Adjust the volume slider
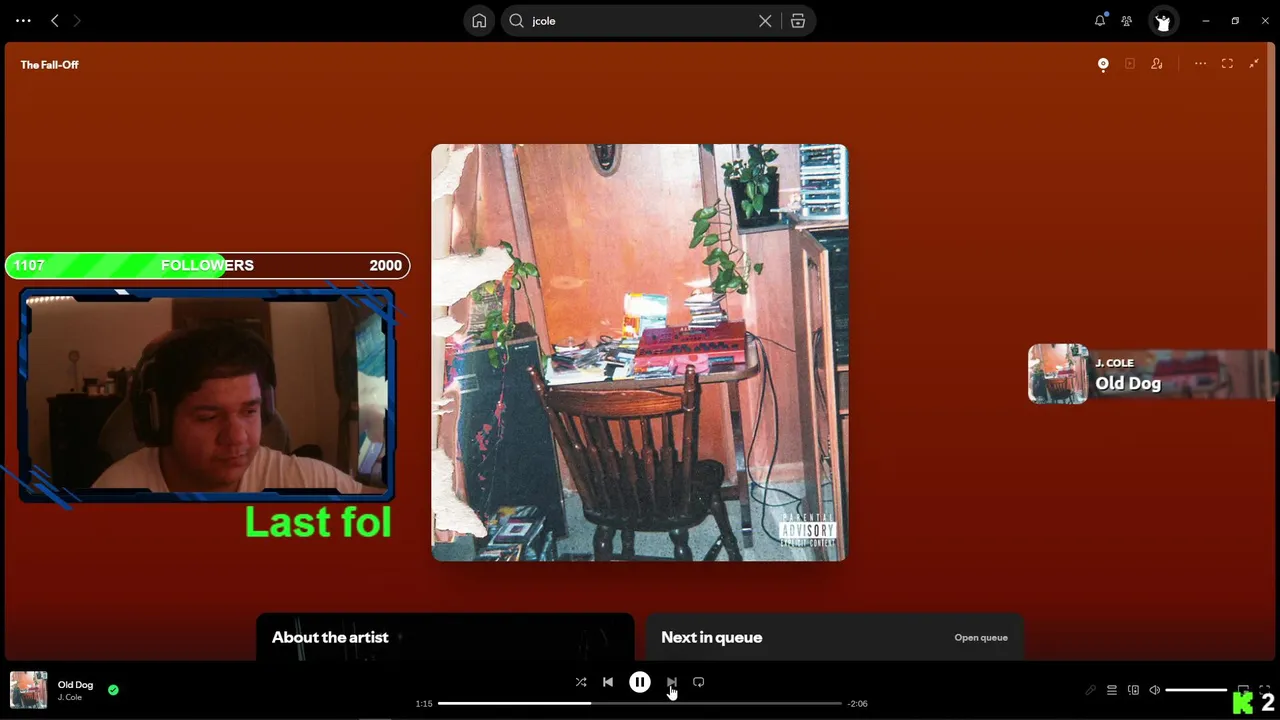Screen dimensions: 1280x720 1196,690
